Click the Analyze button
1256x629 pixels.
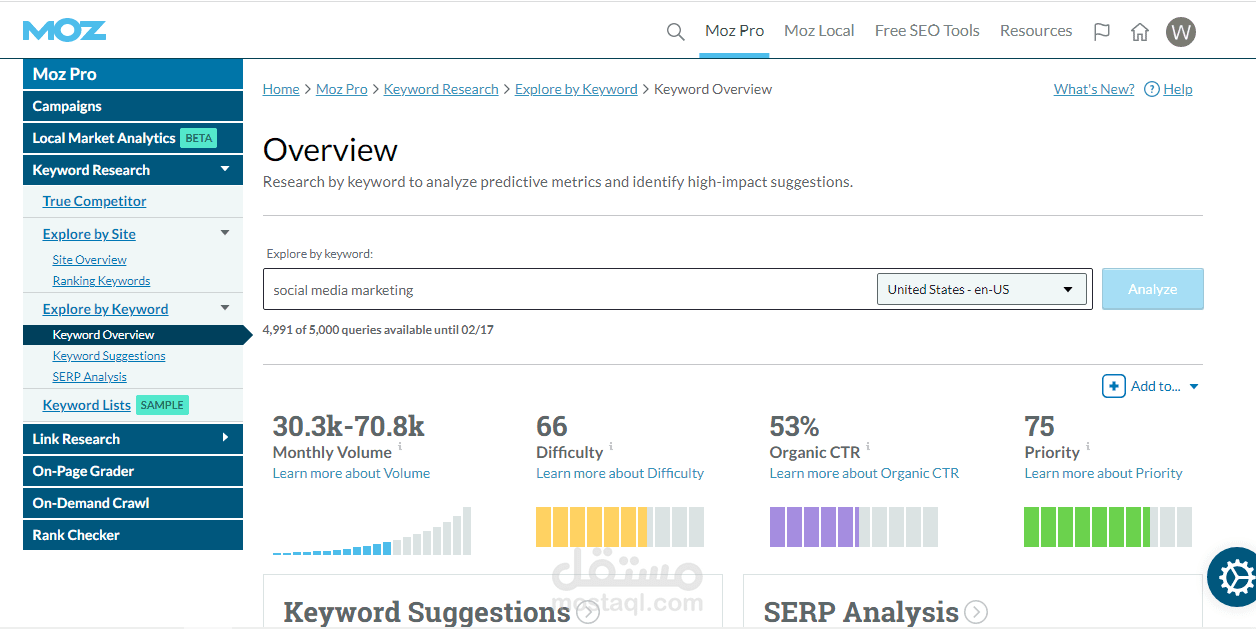1152,289
